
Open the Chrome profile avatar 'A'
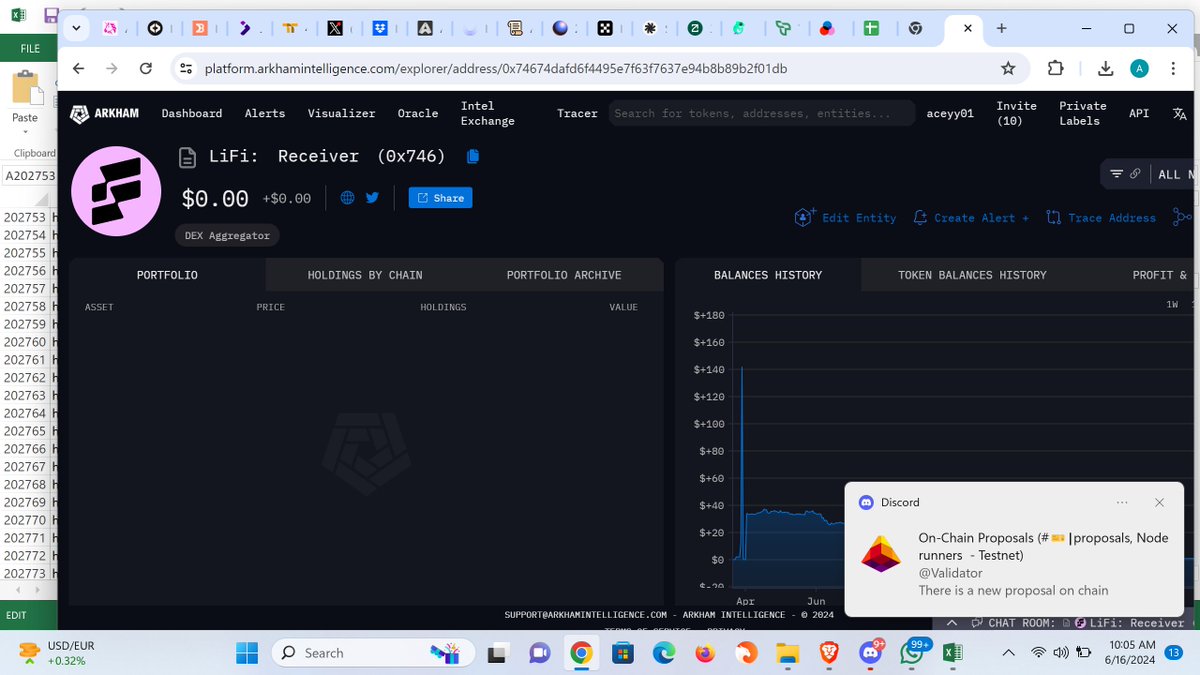pyautogui.click(x=1139, y=68)
